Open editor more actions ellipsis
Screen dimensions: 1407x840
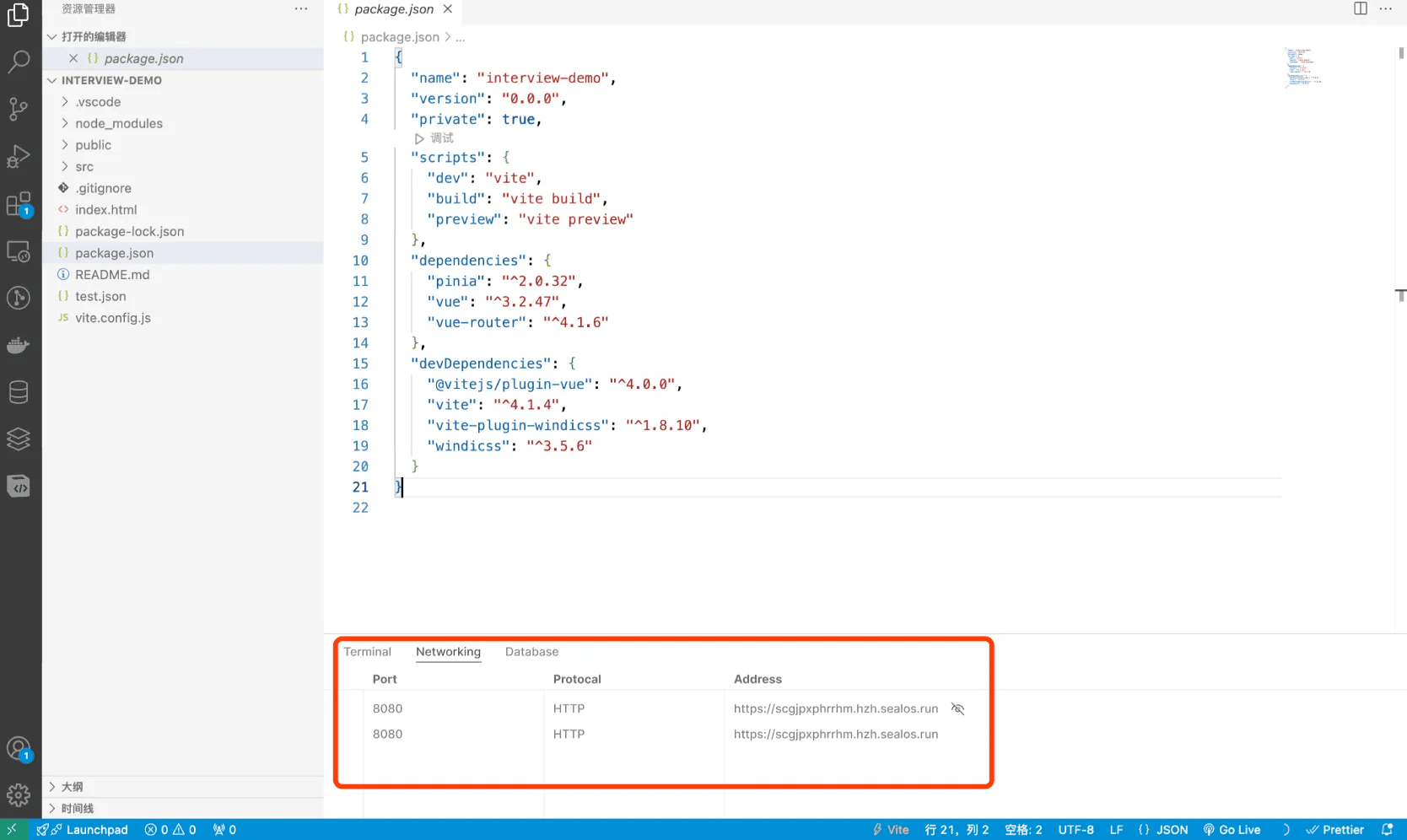click(1386, 8)
